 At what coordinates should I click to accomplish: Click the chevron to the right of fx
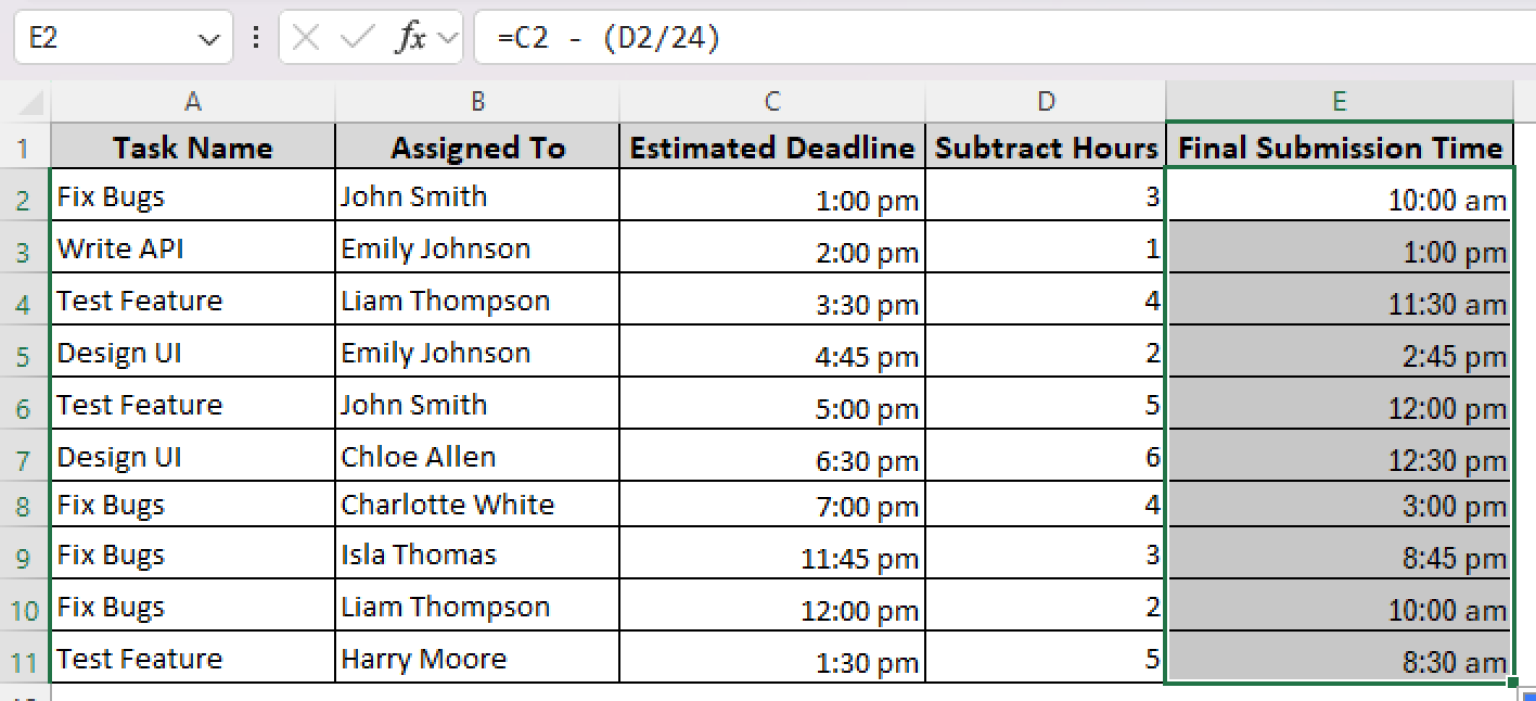[x=447, y=36]
